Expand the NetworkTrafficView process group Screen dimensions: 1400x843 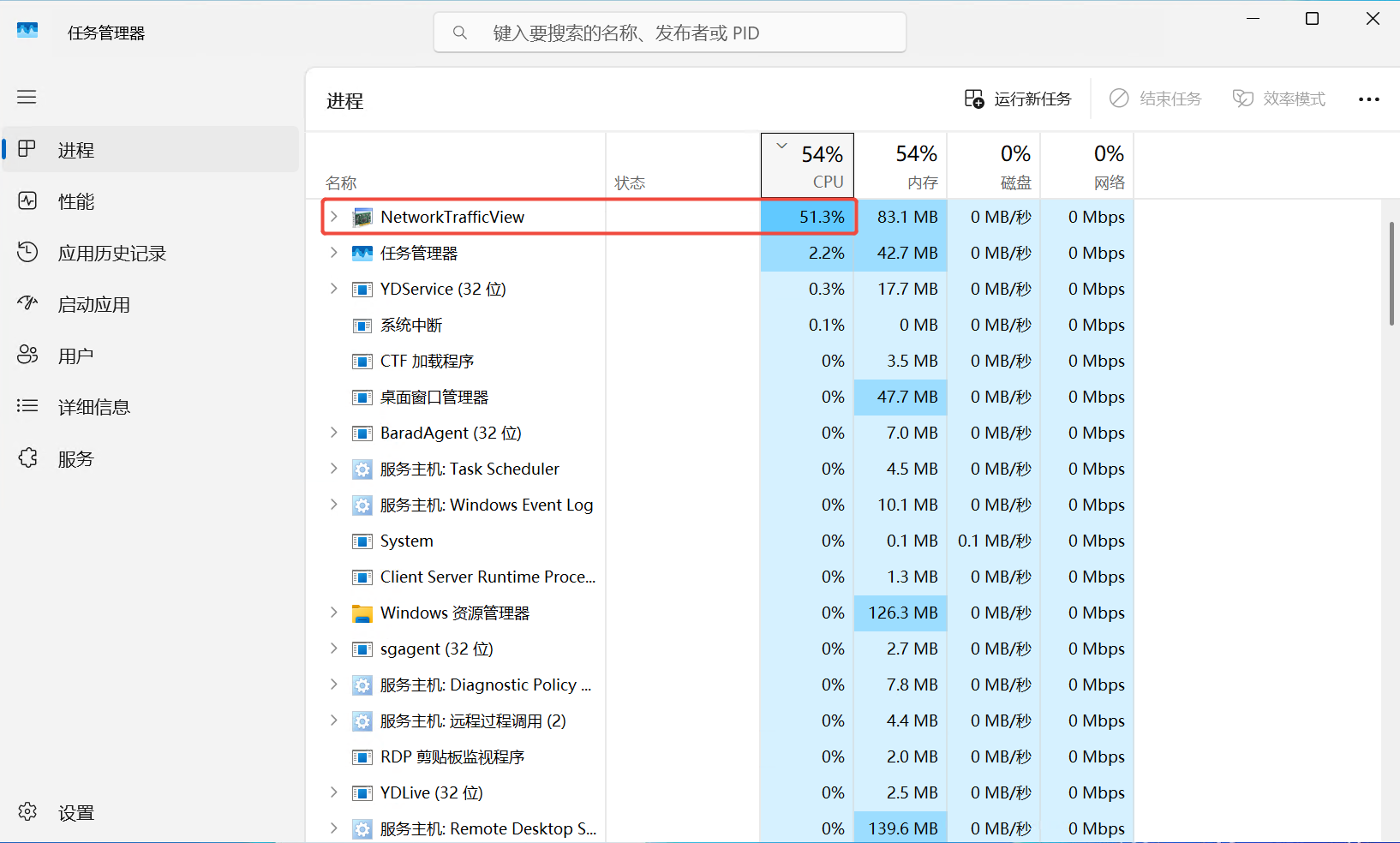[334, 217]
